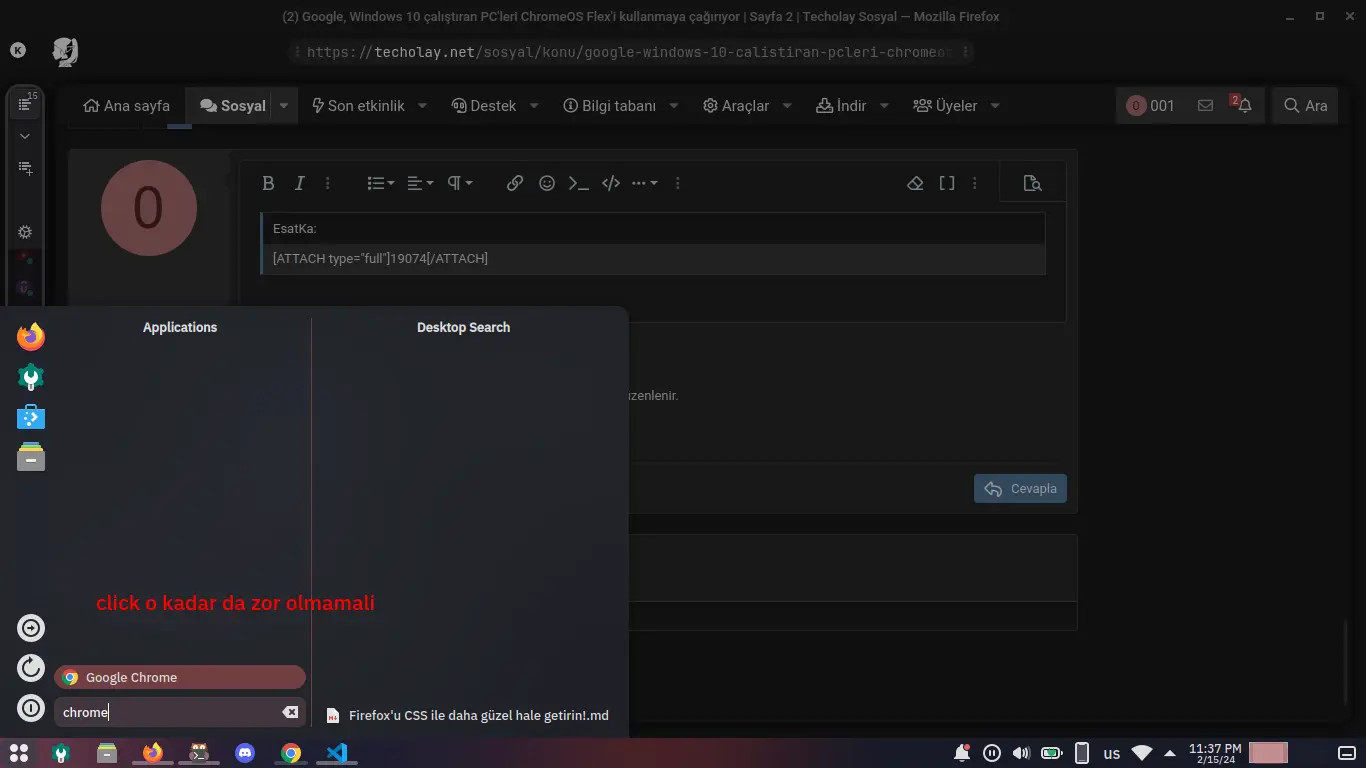This screenshot has width=1366, height=768.
Task: Add a new tab group in the sidebar
Action: [25, 168]
